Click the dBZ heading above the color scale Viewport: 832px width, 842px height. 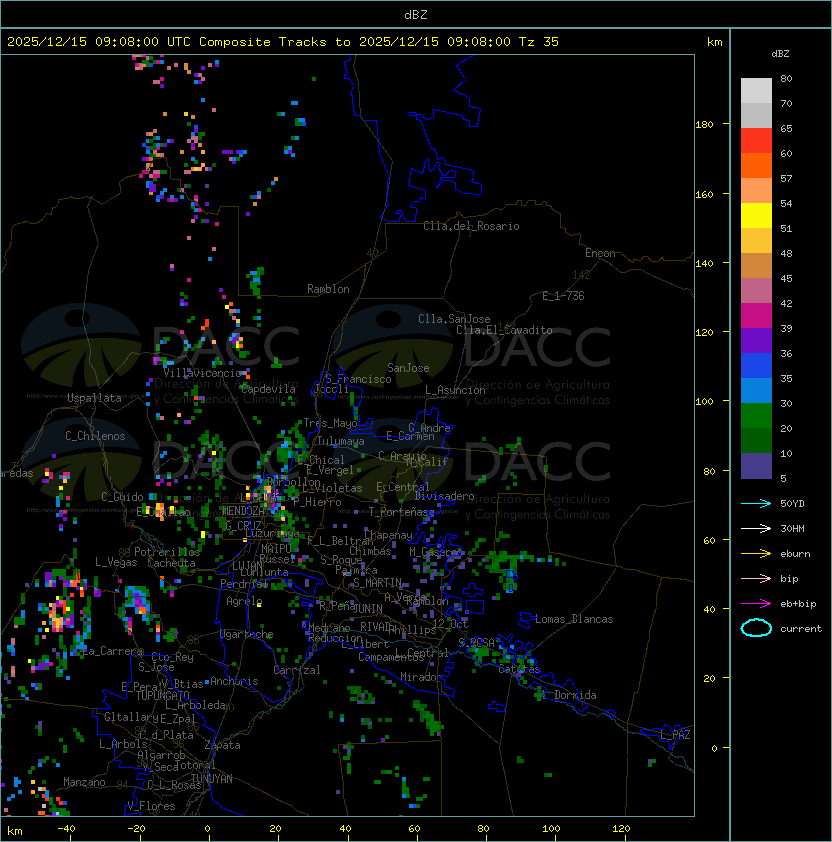click(780, 54)
